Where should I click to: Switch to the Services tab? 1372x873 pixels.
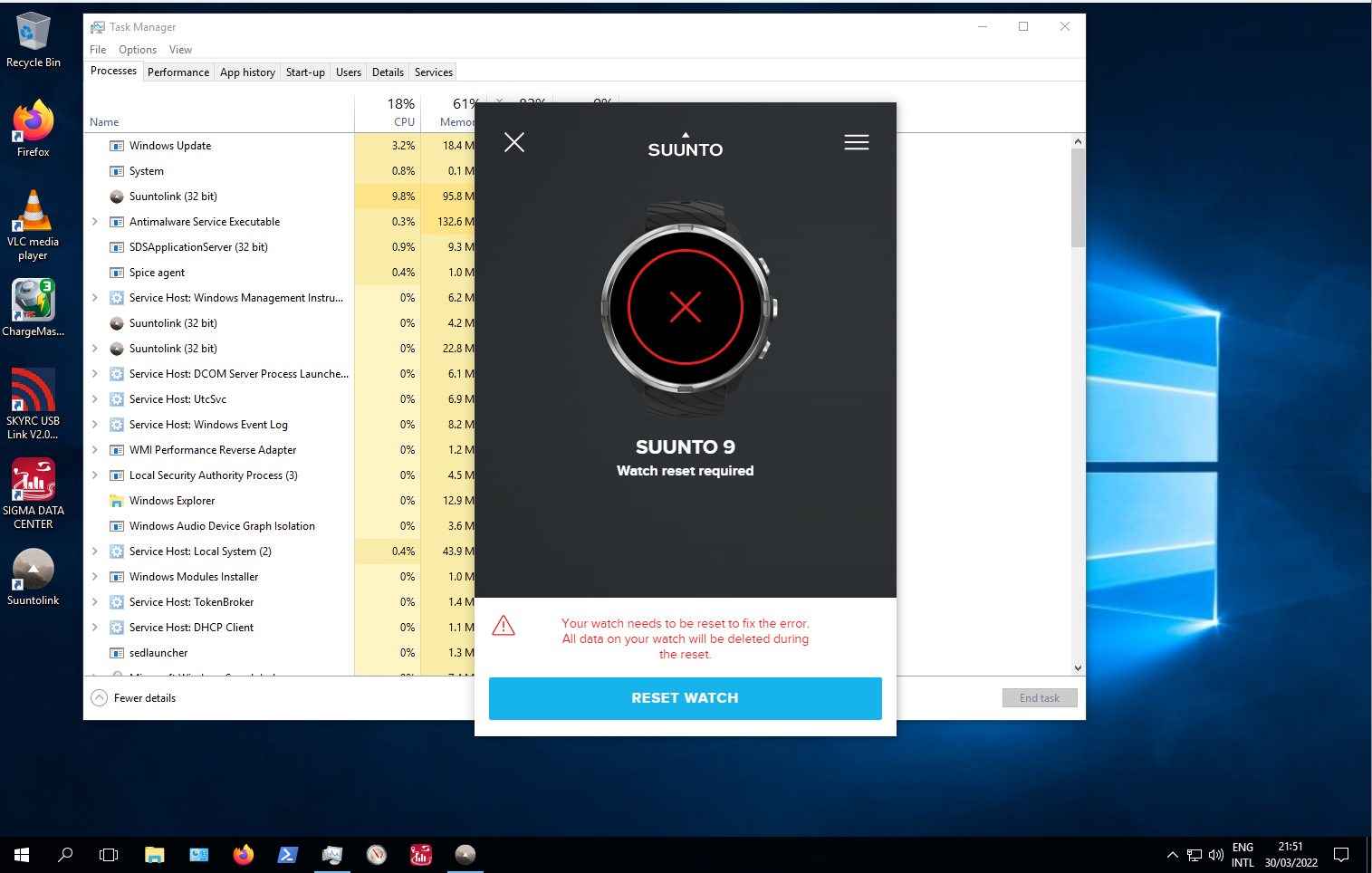click(434, 72)
